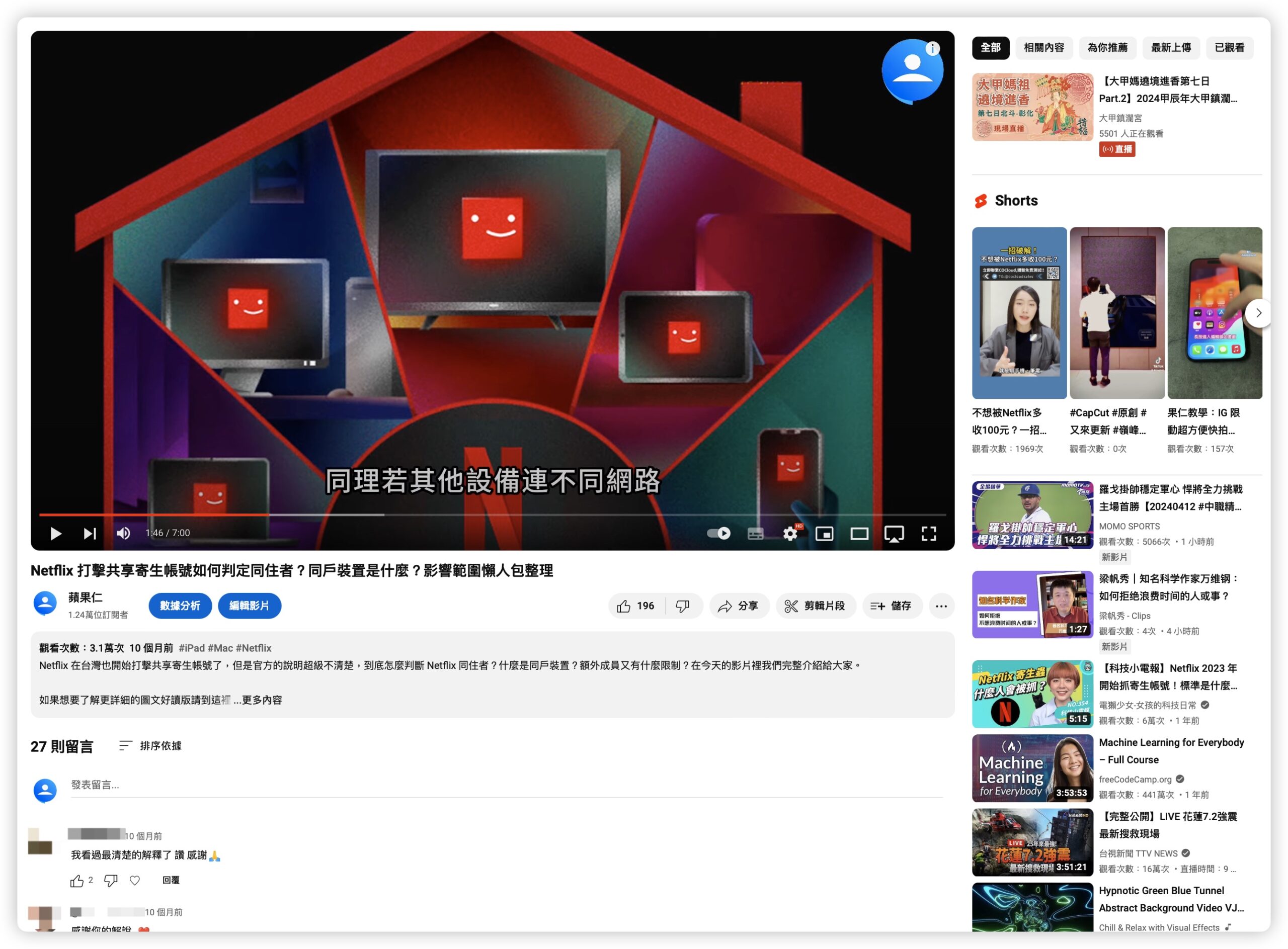Image resolution: width=1288 pixels, height=949 pixels.
Task: Create a clip with 剪輯片段
Action: tap(815, 606)
